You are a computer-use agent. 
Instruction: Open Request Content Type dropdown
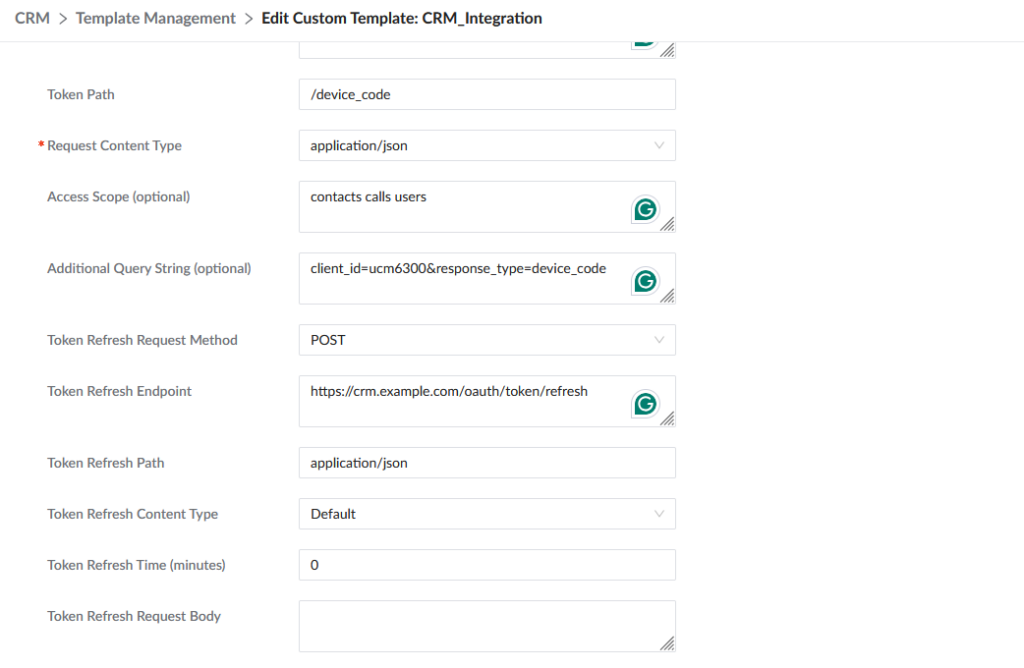(487, 146)
